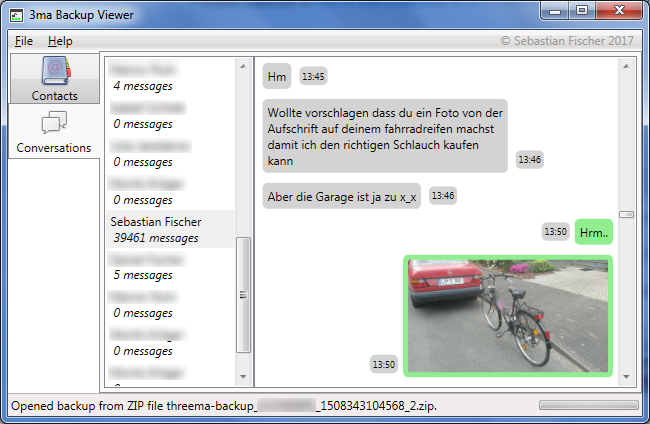Image resolution: width=650 pixels, height=424 pixels.
Task: Click contact list scroll up arrow
Action: click(x=243, y=66)
